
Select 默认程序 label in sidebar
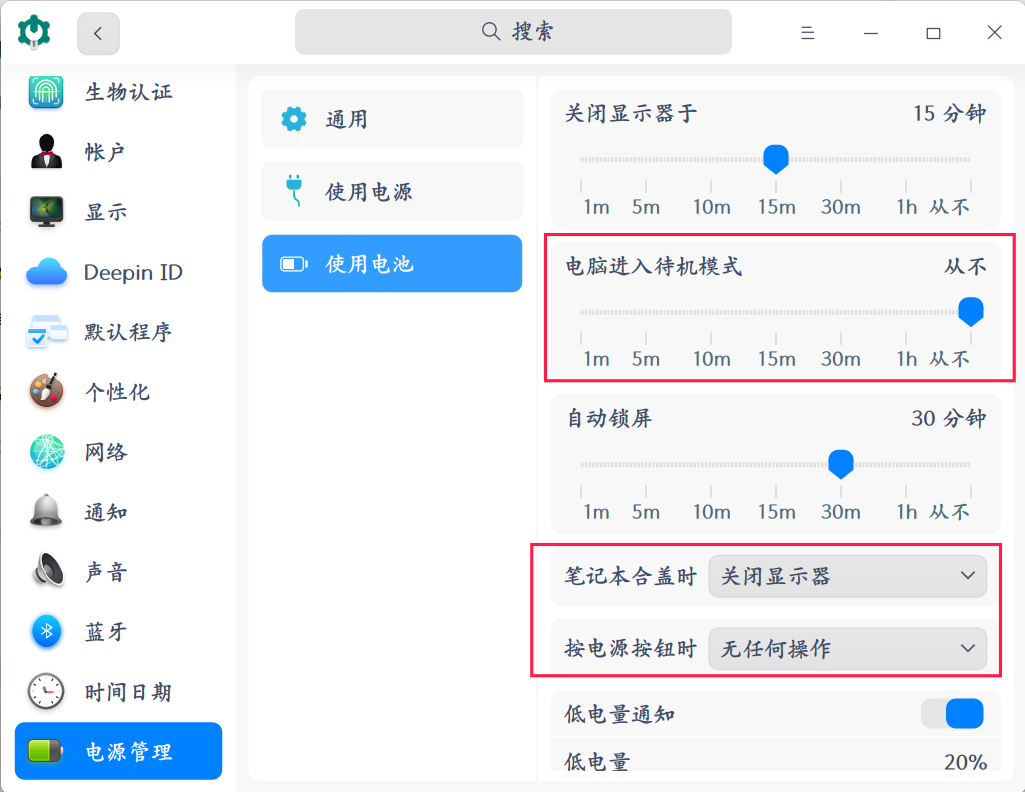(x=128, y=332)
